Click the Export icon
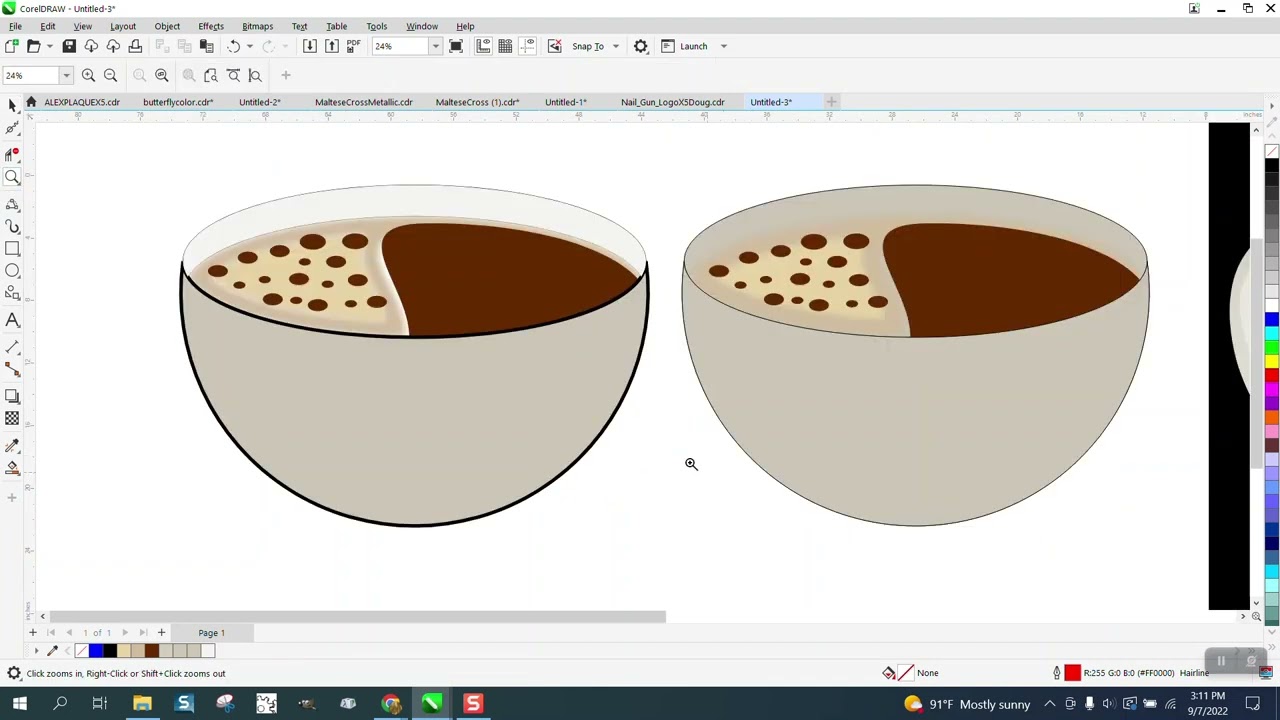The width and height of the screenshot is (1280, 720). (332, 46)
